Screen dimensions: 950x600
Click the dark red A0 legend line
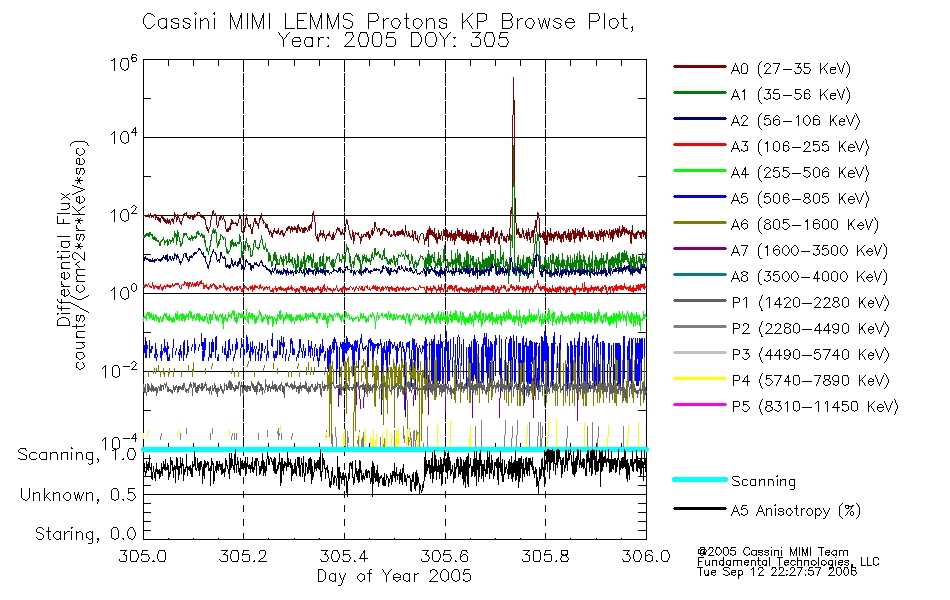tap(699, 67)
